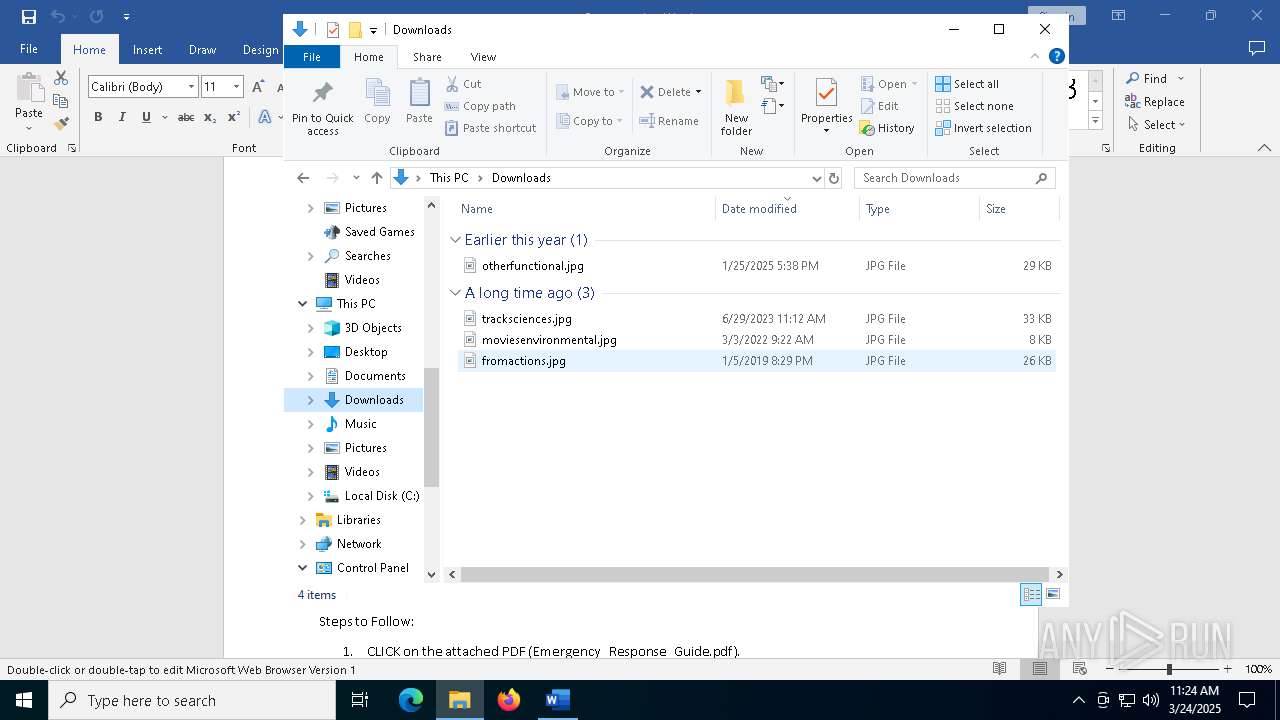Open recent locations dropdown arrow
This screenshot has height=720, width=1280.
tap(356, 178)
